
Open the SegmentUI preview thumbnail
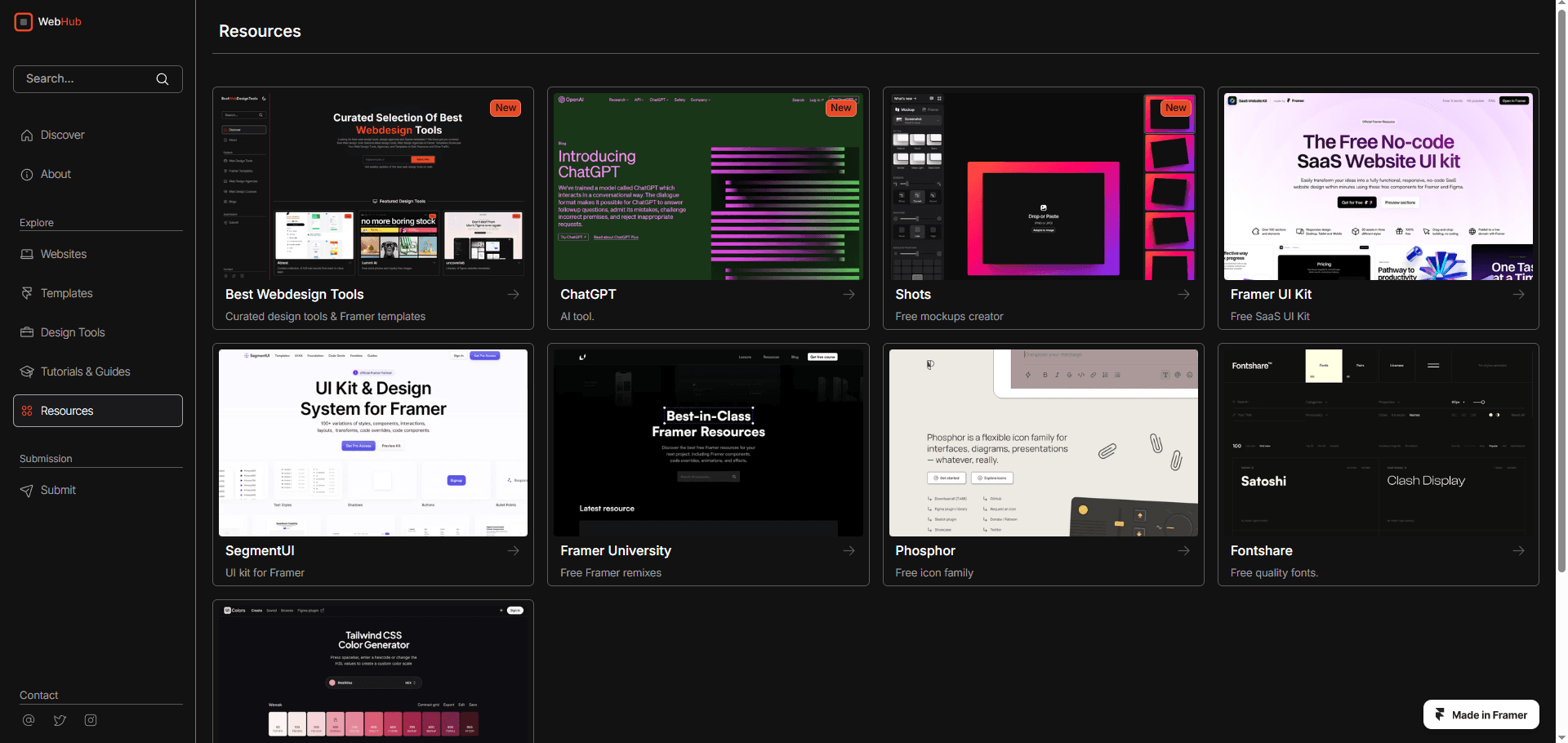point(373,443)
